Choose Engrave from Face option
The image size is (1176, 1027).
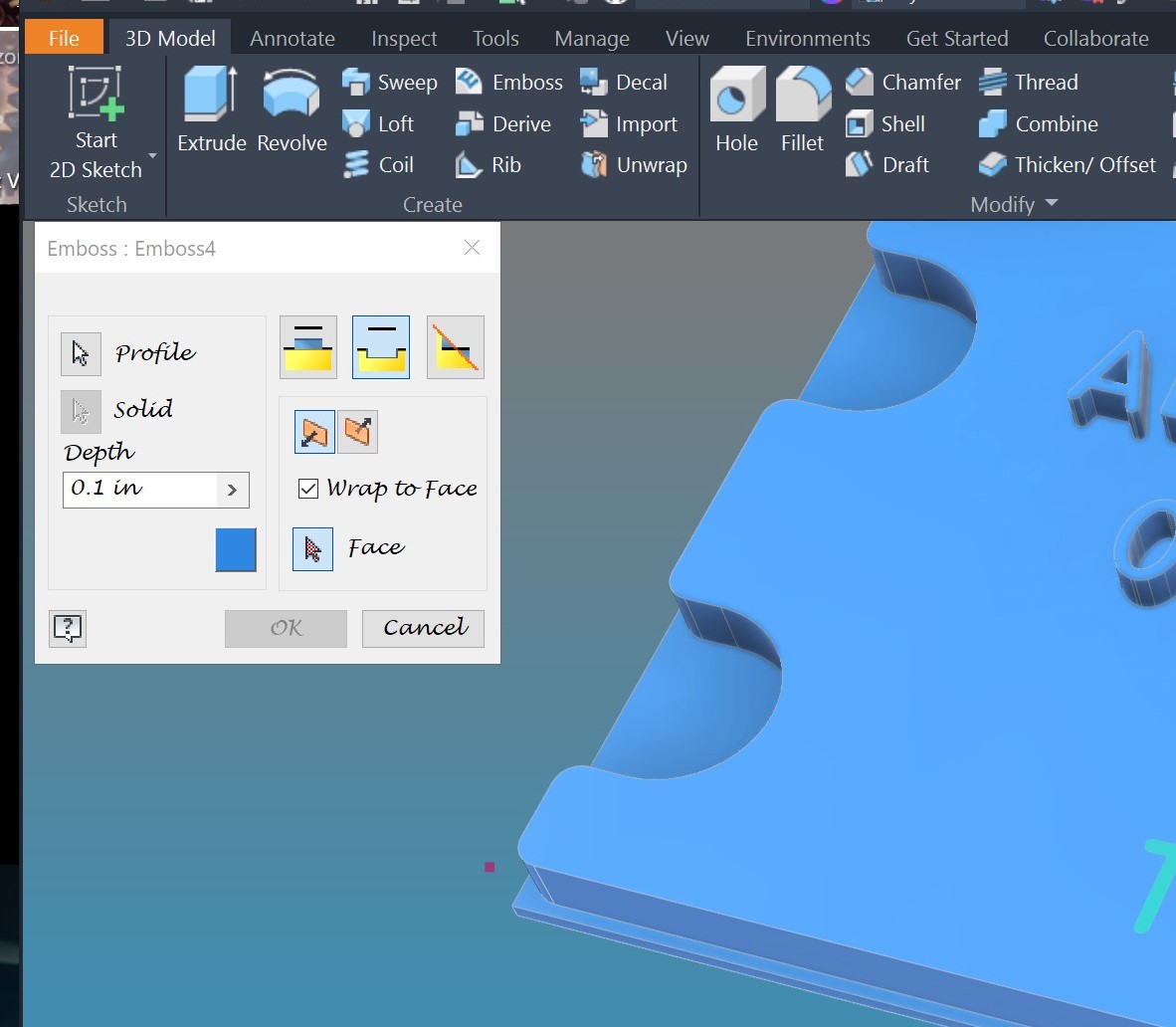[x=381, y=346]
